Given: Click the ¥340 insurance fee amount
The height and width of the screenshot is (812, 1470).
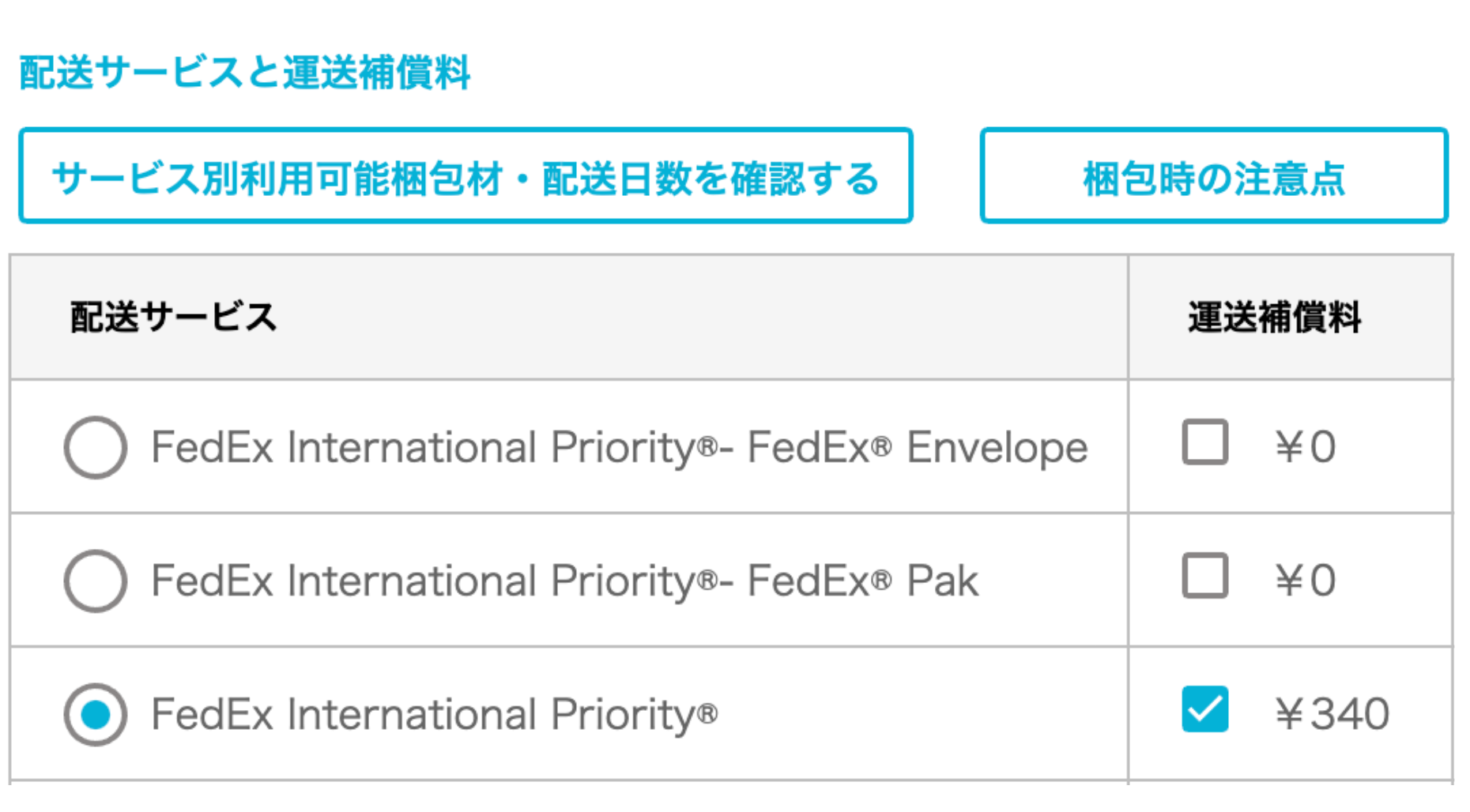Looking at the screenshot, I should pyautogui.click(x=1332, y=714).
